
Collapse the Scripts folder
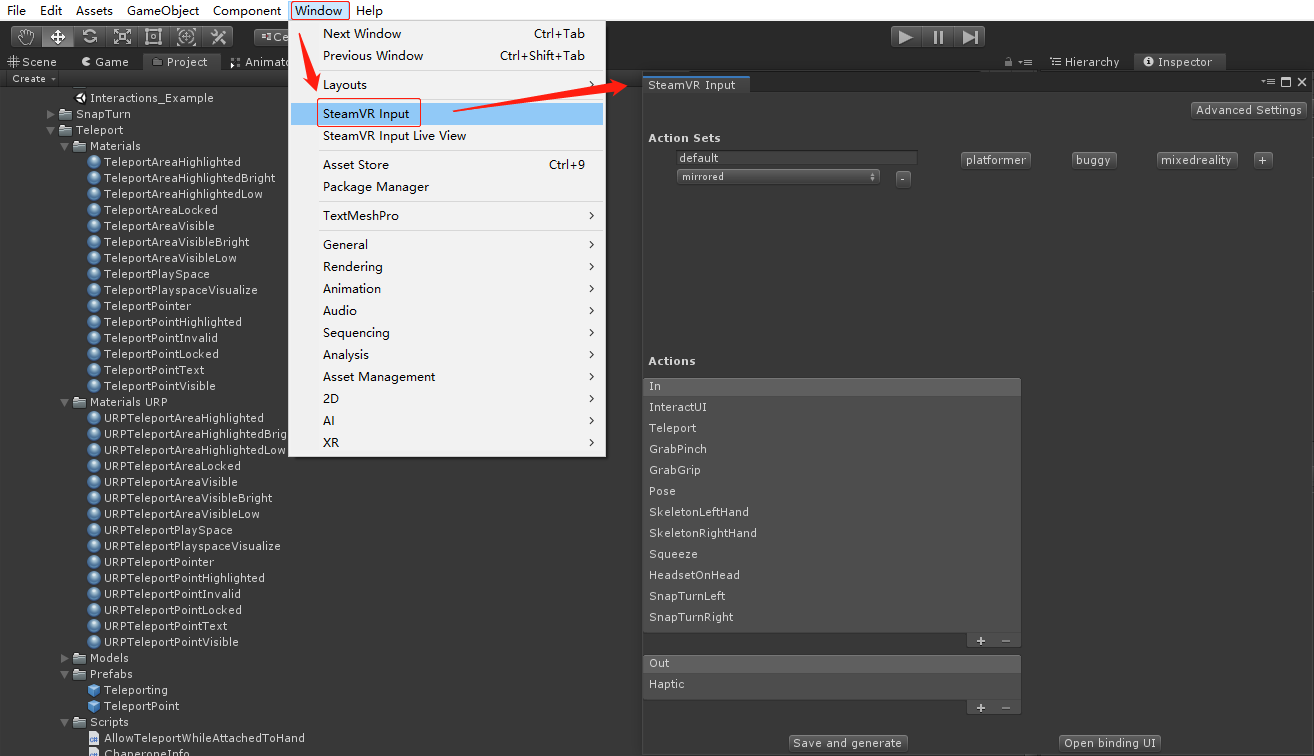click(65, 722)
